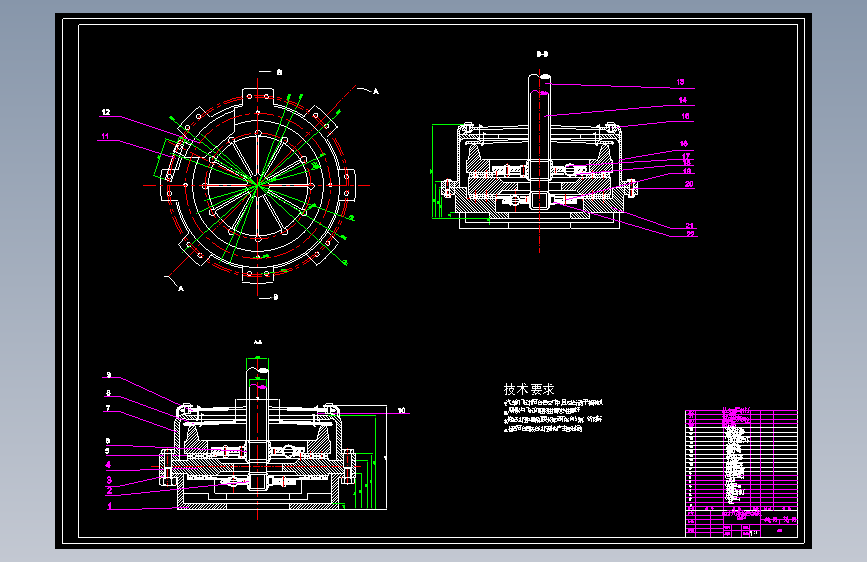Click the 技术要求 heading text

529,389
